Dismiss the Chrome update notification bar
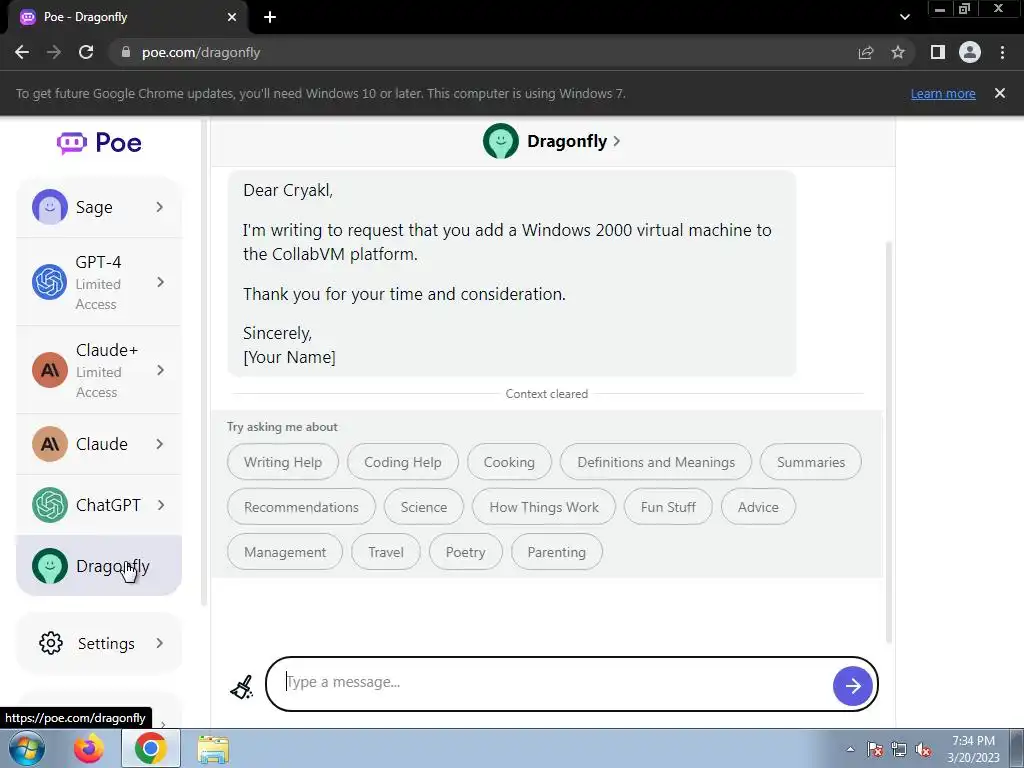 pyautogui.click(x=1000, y=93)
